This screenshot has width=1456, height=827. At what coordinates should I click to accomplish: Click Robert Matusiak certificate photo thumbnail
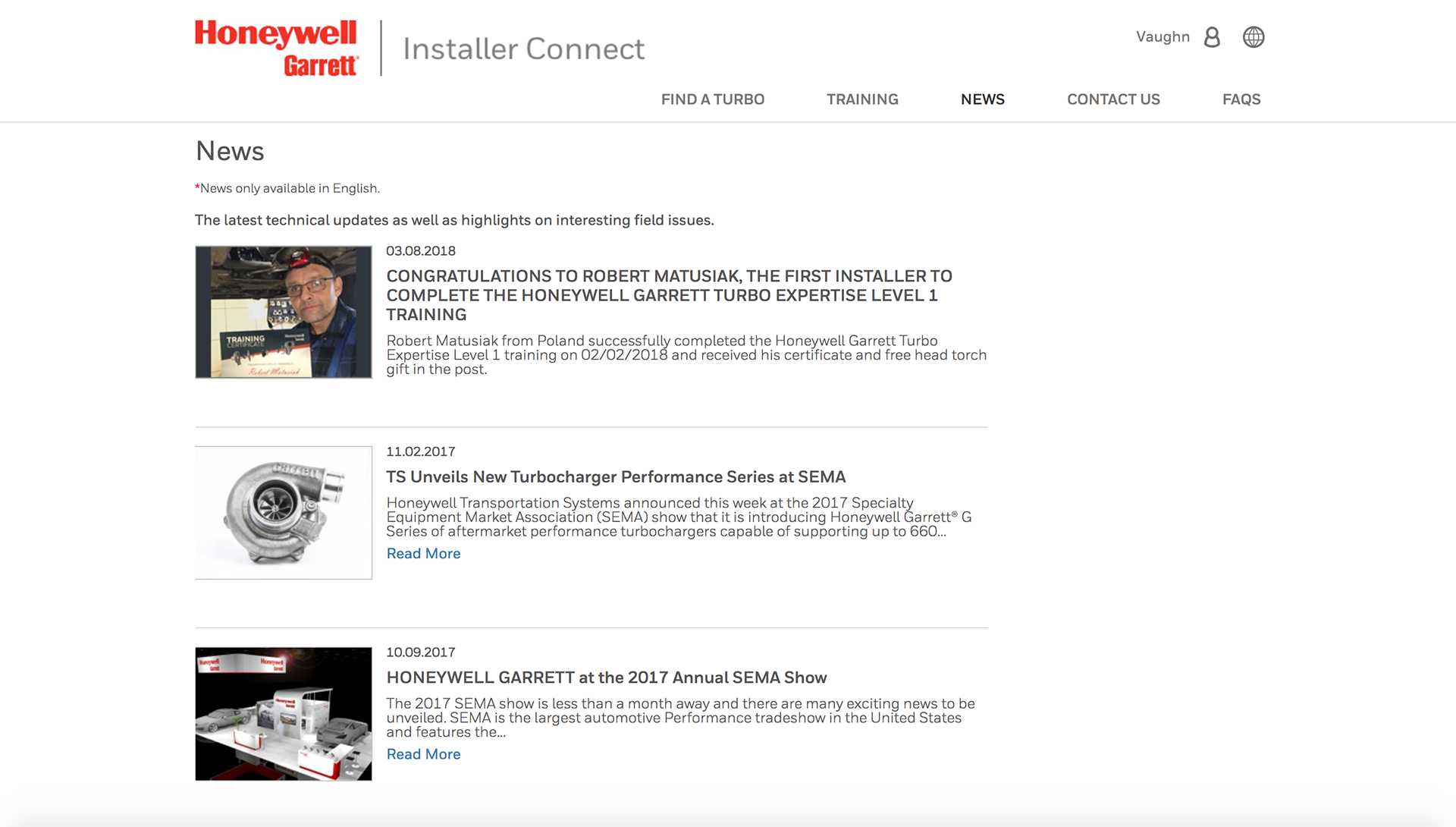click(x=284, y=312)
